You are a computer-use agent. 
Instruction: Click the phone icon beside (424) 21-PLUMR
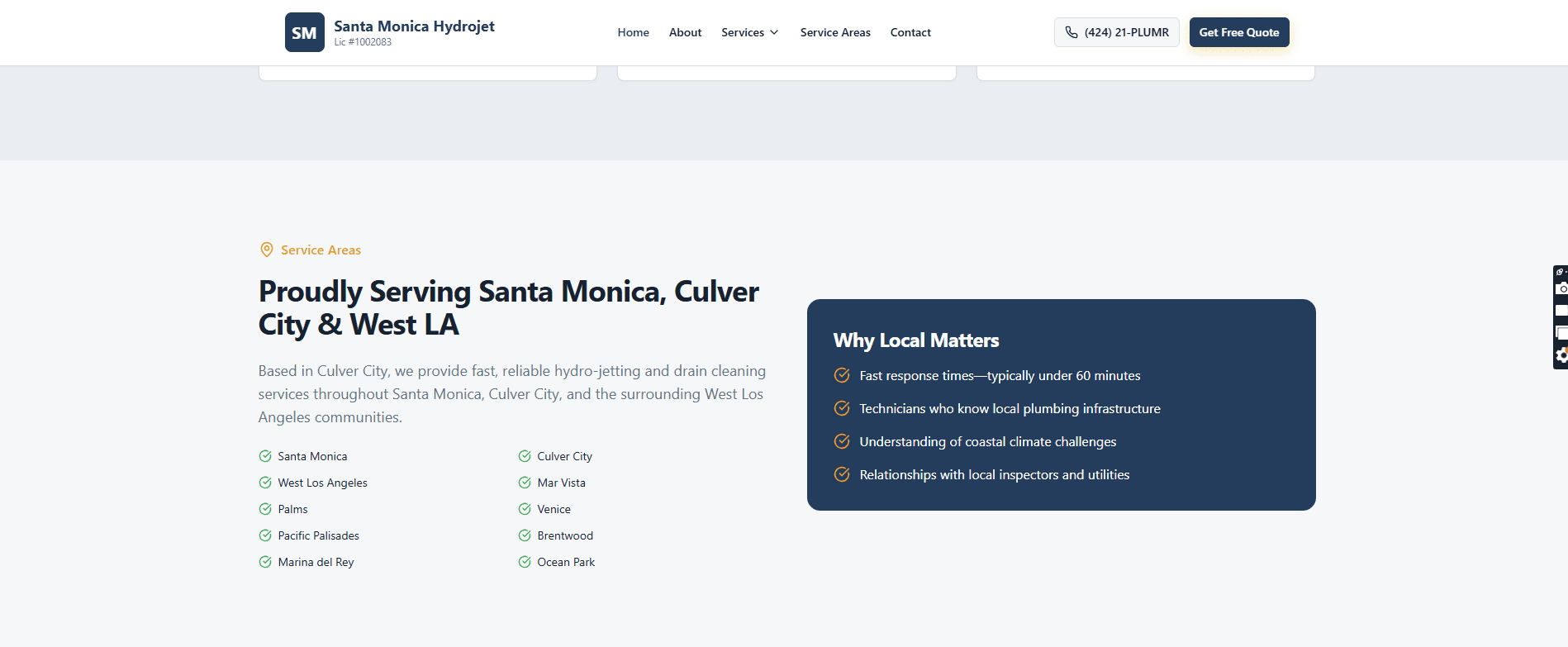[x=1071, y=32]
